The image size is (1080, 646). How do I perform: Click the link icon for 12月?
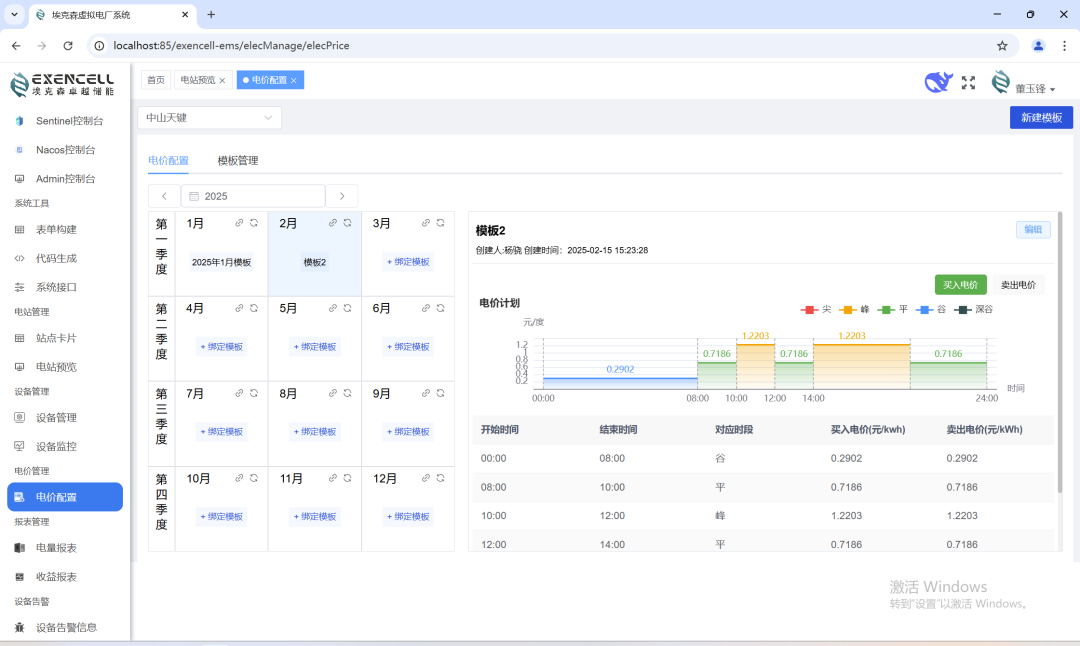click(x=426, y=478)
